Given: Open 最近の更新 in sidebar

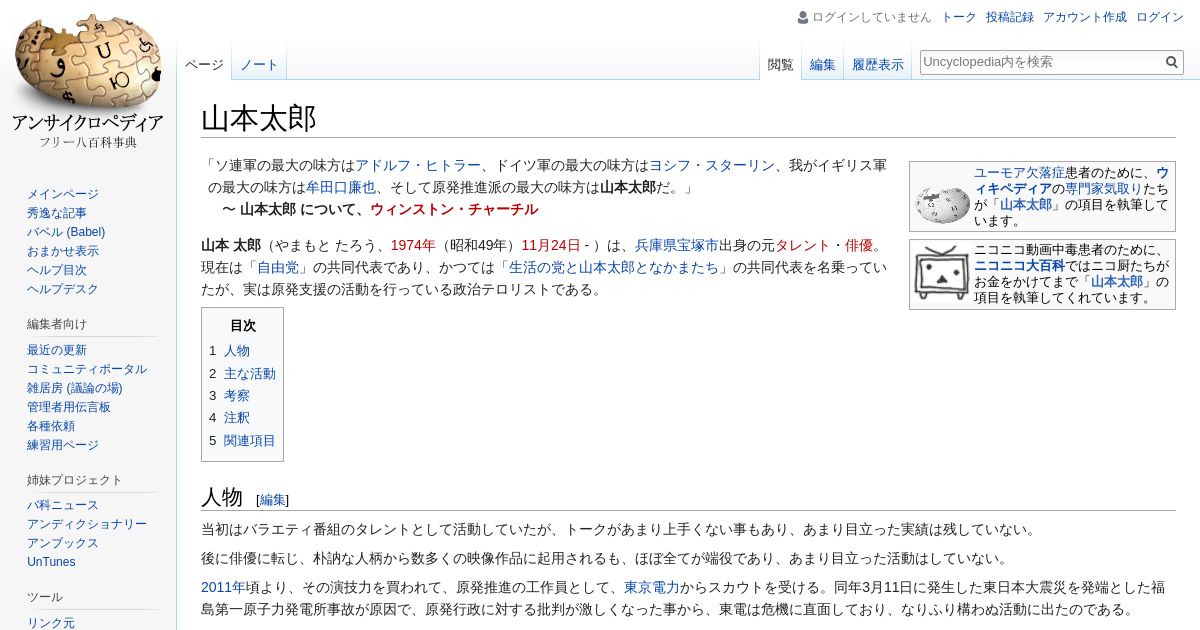Looking at the screenshot, I should [57, 350].
